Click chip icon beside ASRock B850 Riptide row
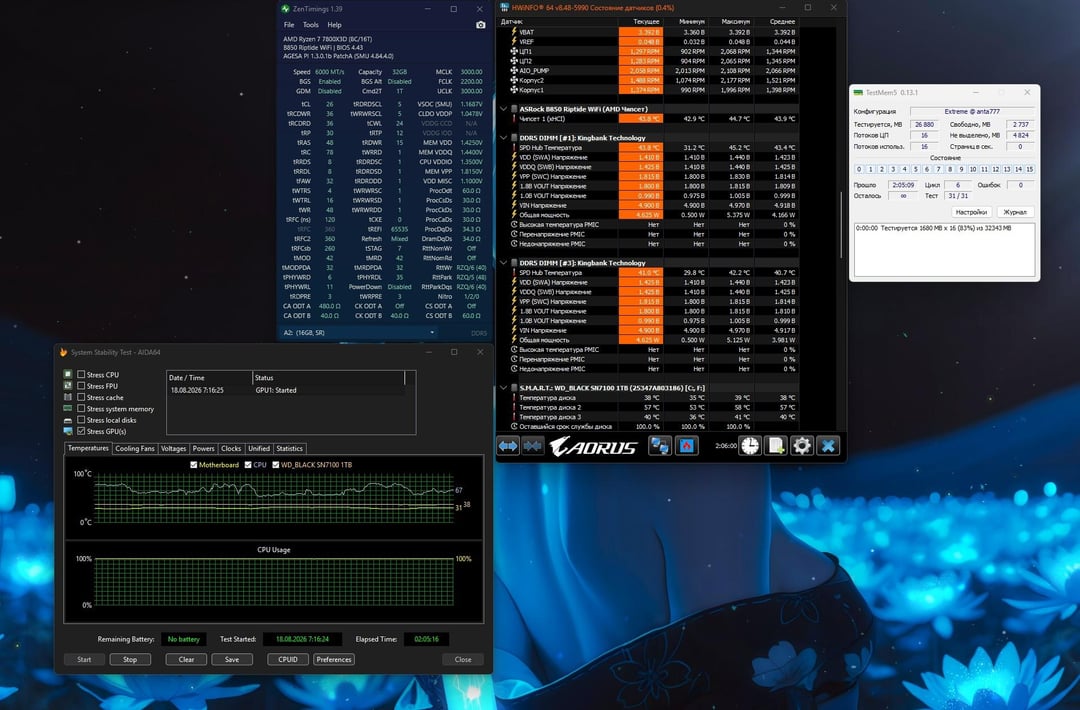 click(x=514, y=109)
